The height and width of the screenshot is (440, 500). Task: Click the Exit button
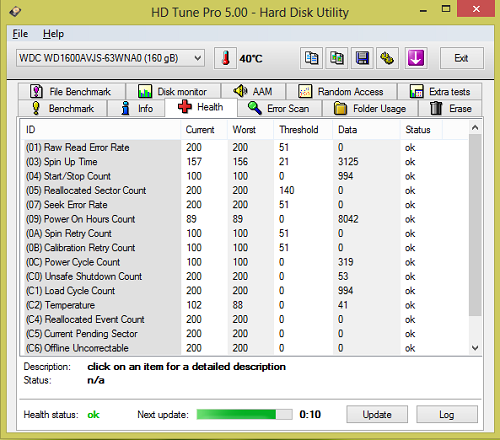click(462, 58)
